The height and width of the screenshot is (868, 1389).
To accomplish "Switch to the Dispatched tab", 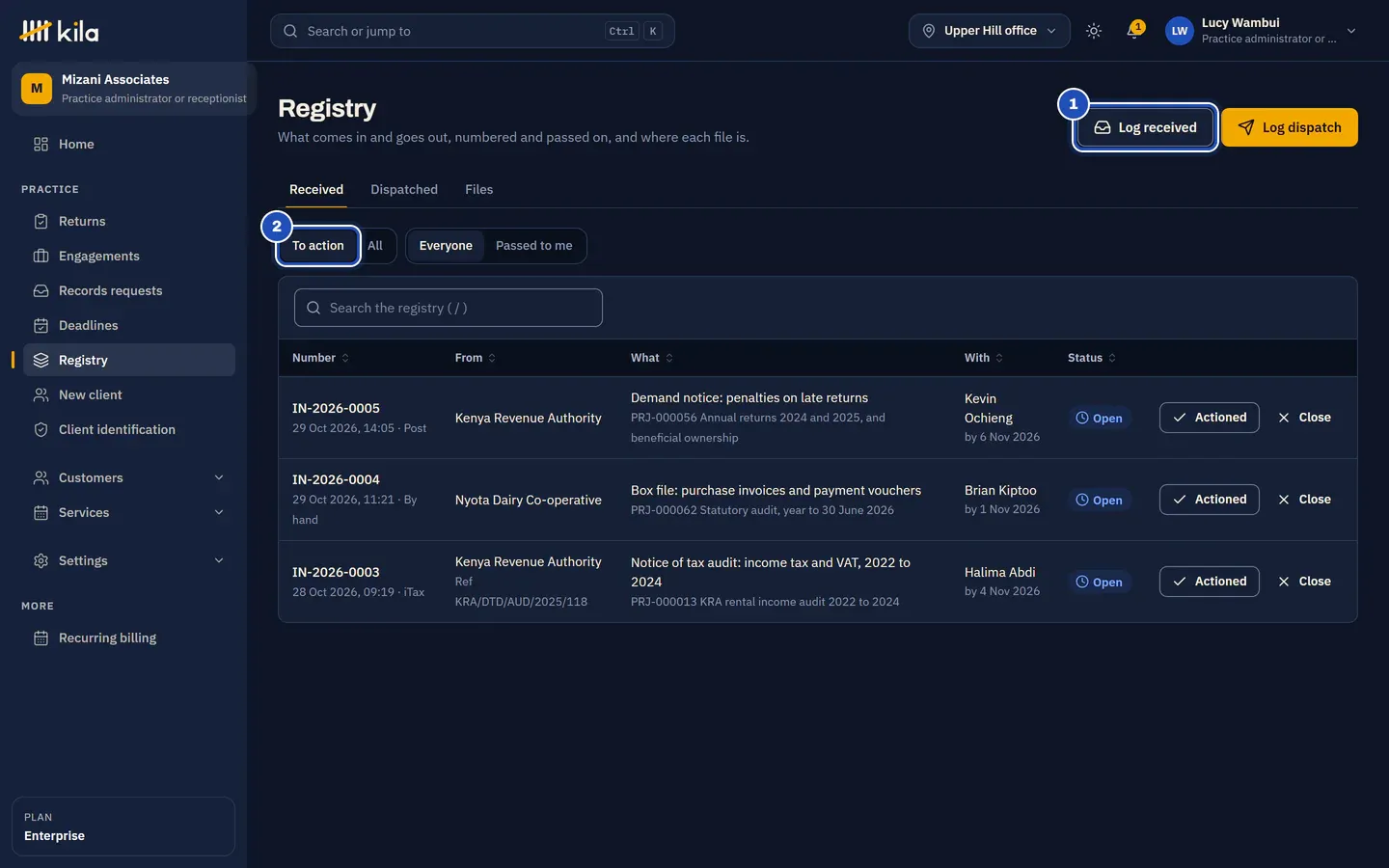I will [404, 190].
